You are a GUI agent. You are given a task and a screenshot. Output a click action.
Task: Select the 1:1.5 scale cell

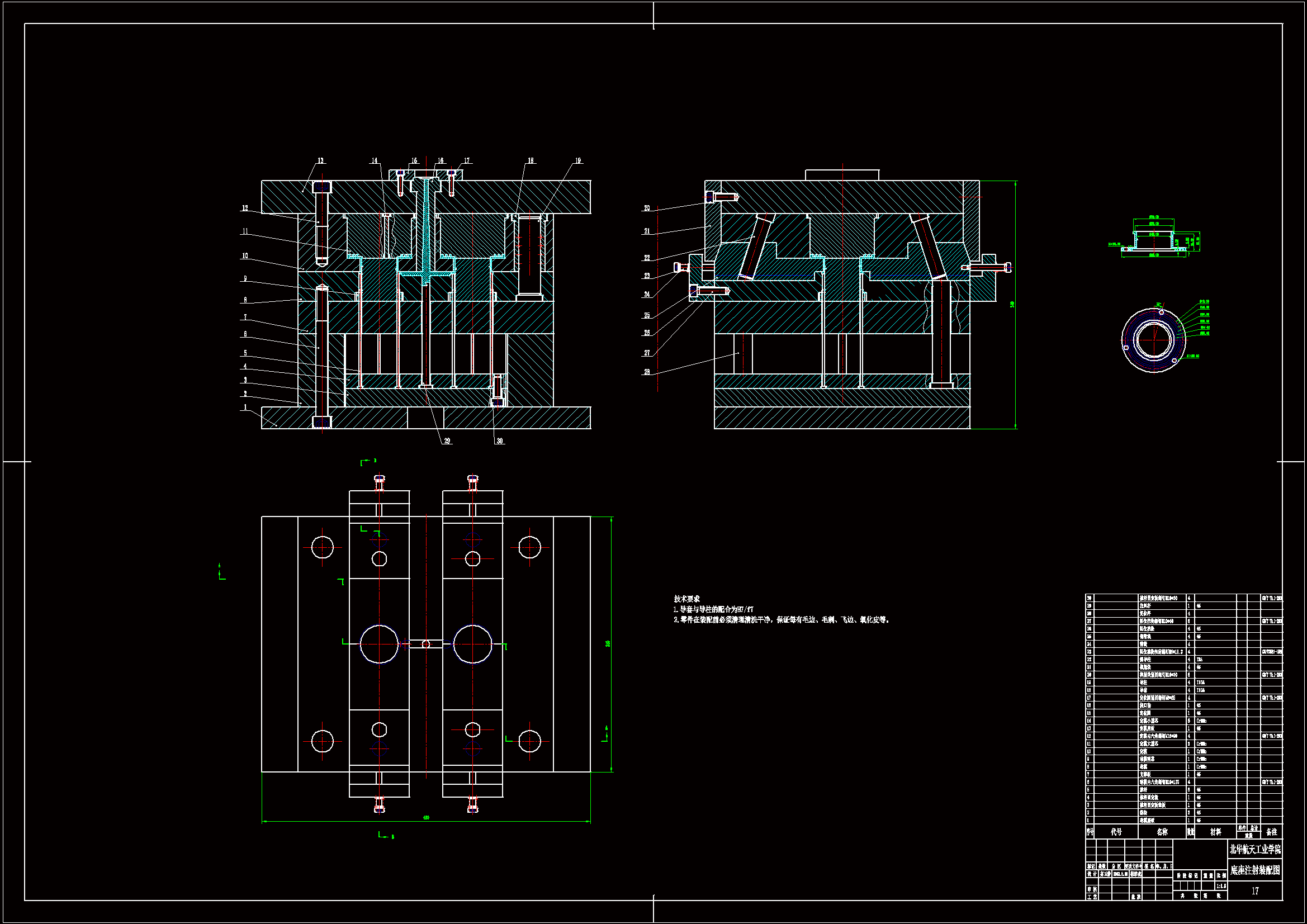point(1221,886)
